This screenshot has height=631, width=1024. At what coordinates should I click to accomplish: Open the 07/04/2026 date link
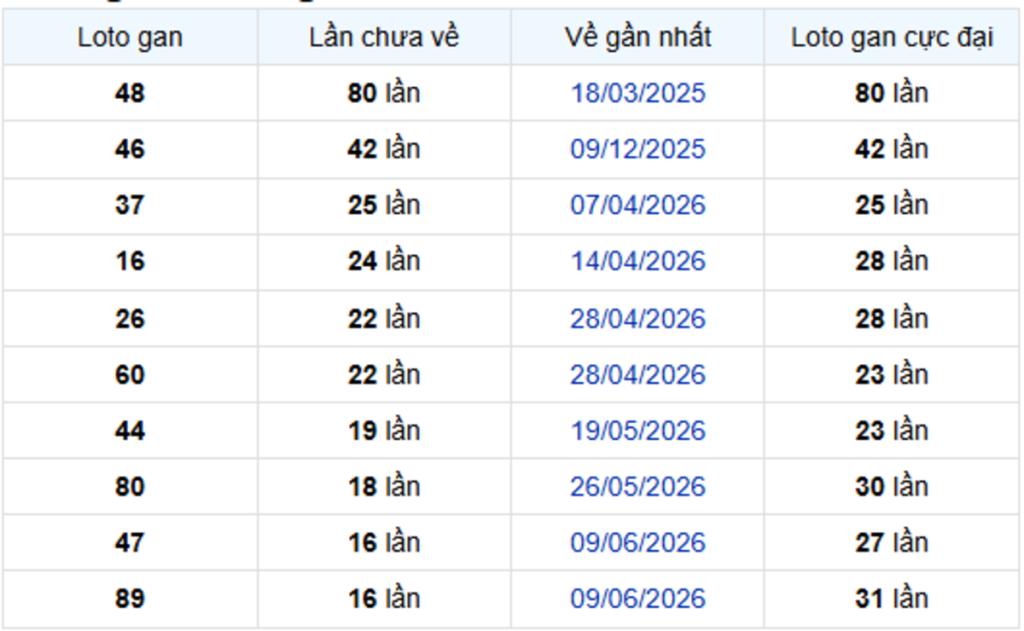coord(637,205)
